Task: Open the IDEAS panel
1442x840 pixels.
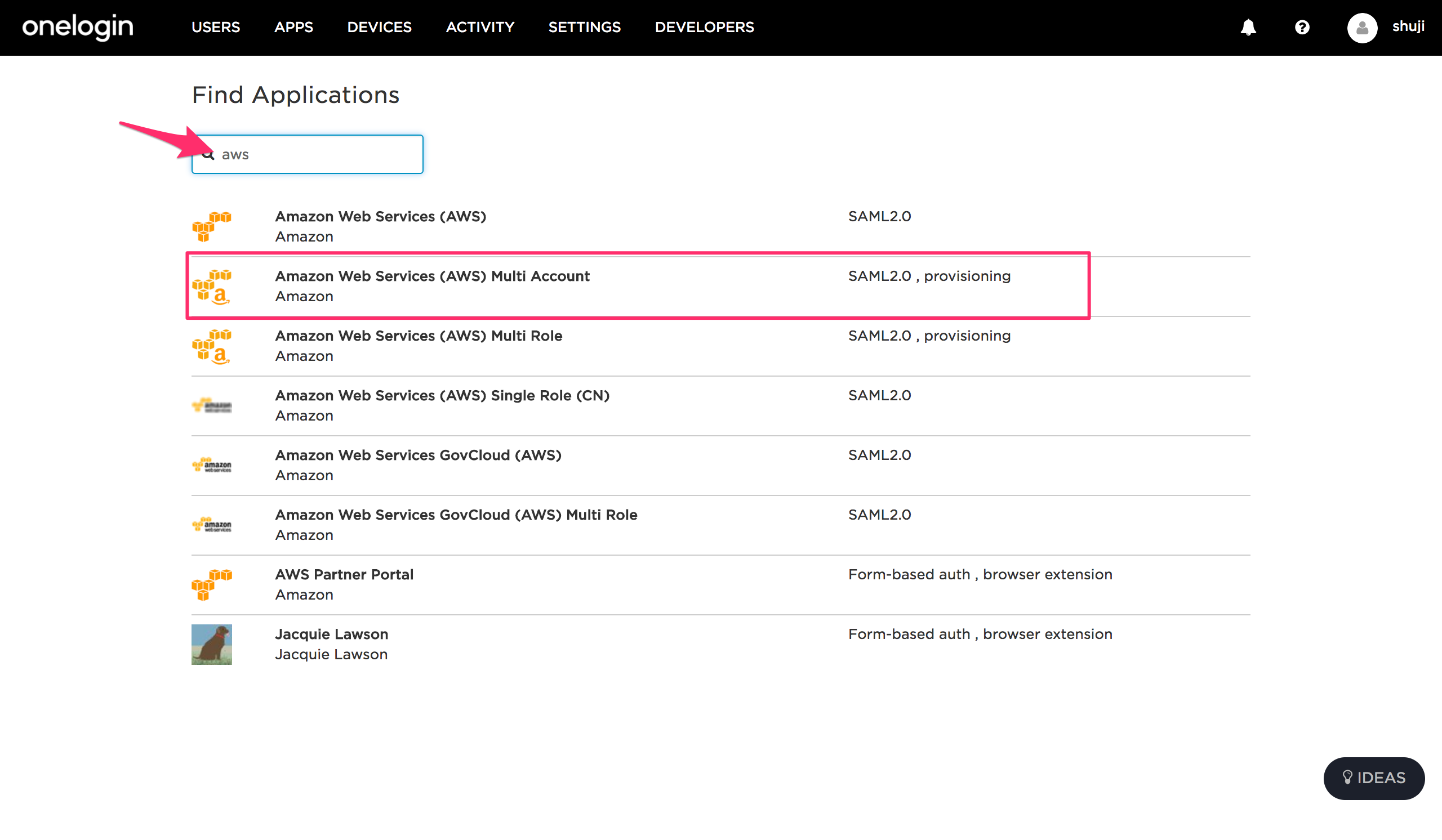Action: click(1374, 778)
